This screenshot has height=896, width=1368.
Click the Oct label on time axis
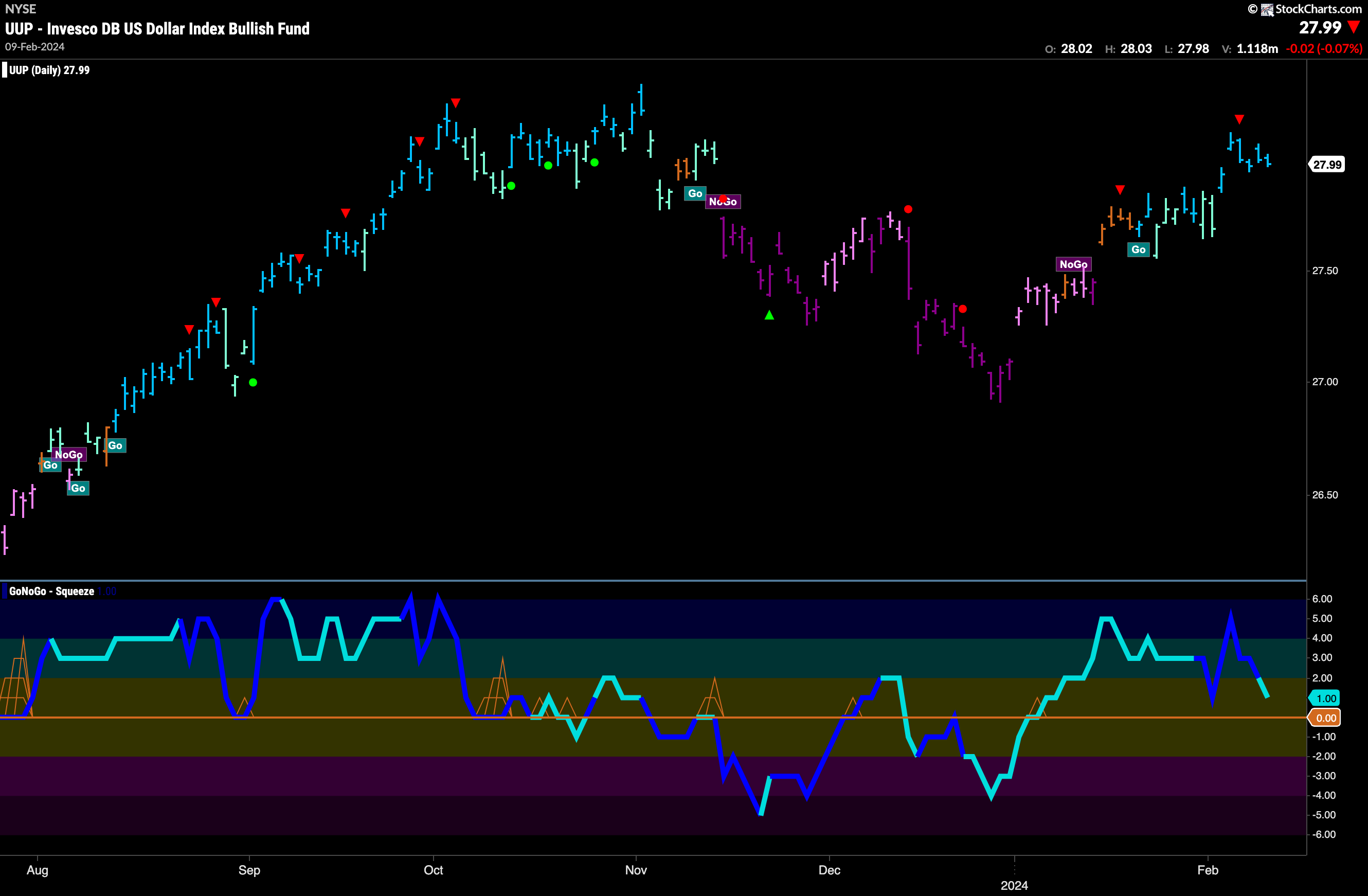coord(434,870)
